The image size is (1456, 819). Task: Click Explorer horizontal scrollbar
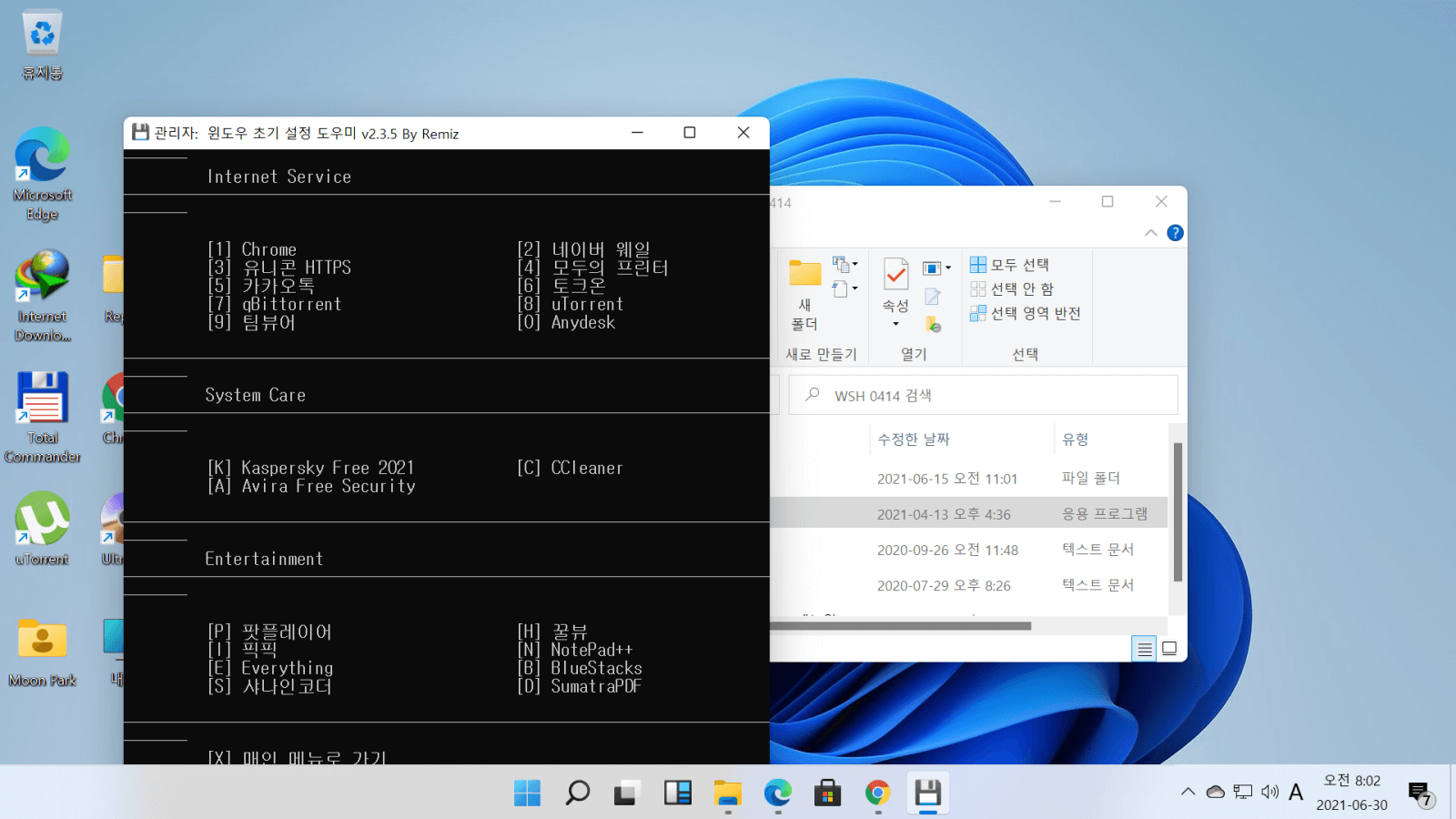coord(901,626)
